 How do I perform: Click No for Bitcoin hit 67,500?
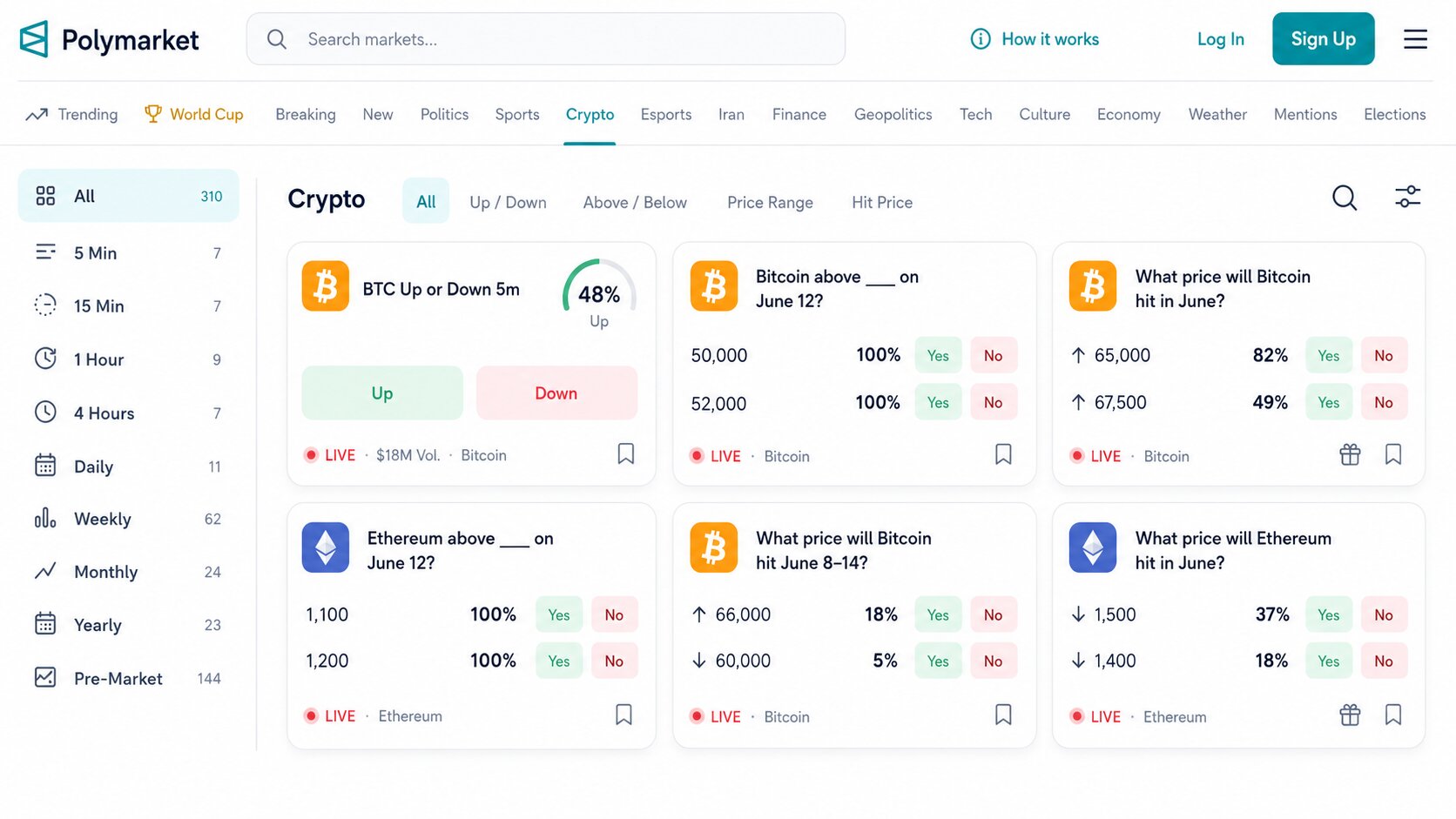[1384, 402]
